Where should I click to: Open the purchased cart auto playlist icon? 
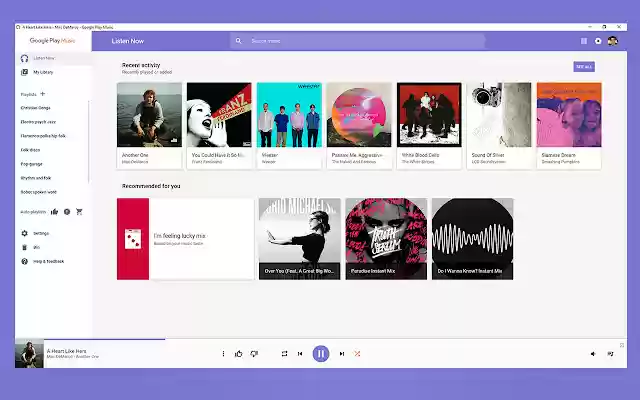click(79, 211)
